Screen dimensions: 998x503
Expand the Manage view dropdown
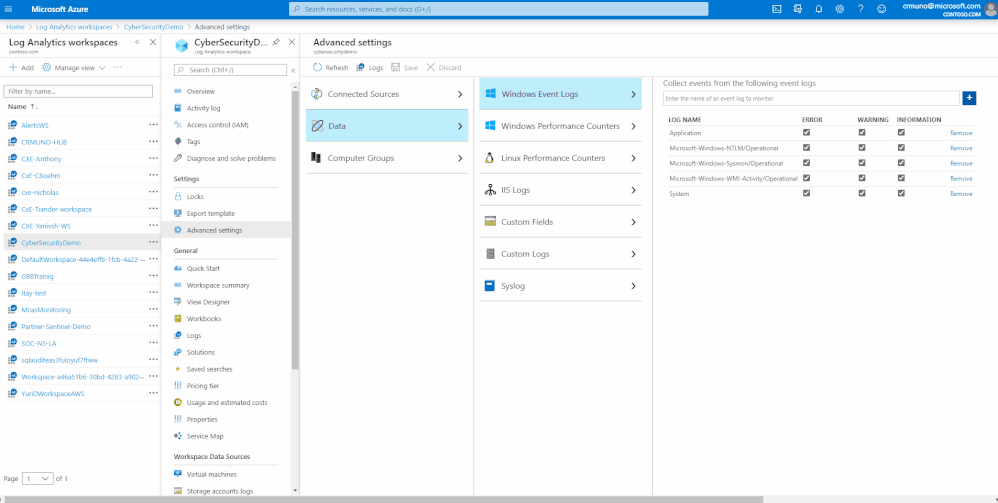pos(74,67)
